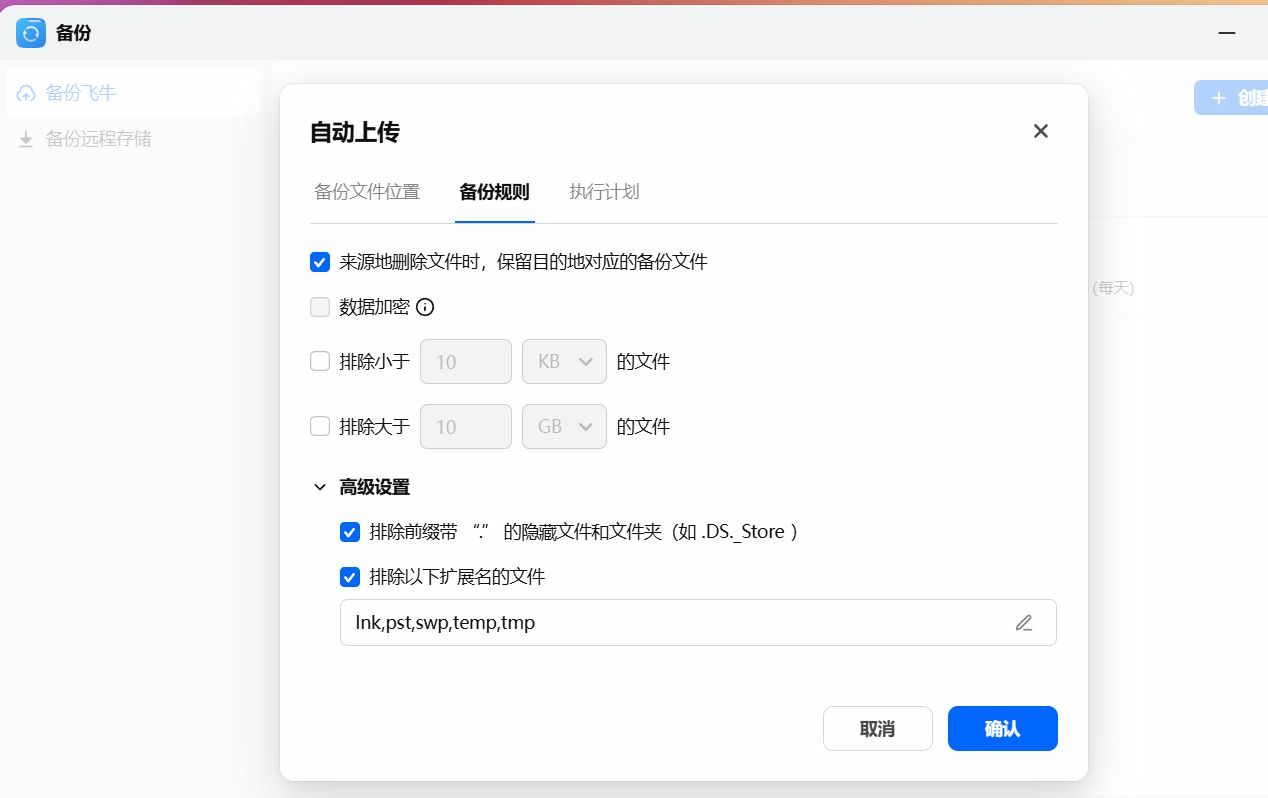Minimize the backup window
Image resolution: width=1268 pixels, height=798 pixels.
point(1227,33)
